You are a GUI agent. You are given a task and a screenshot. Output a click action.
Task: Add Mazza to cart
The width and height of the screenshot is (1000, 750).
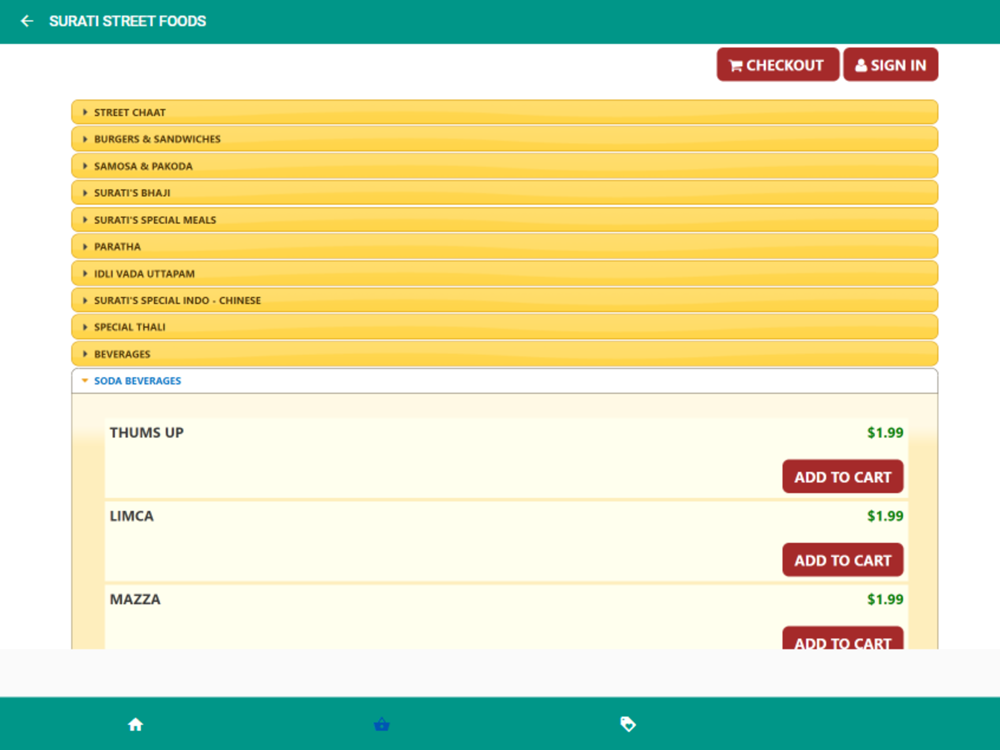click(x=842, y=638)
